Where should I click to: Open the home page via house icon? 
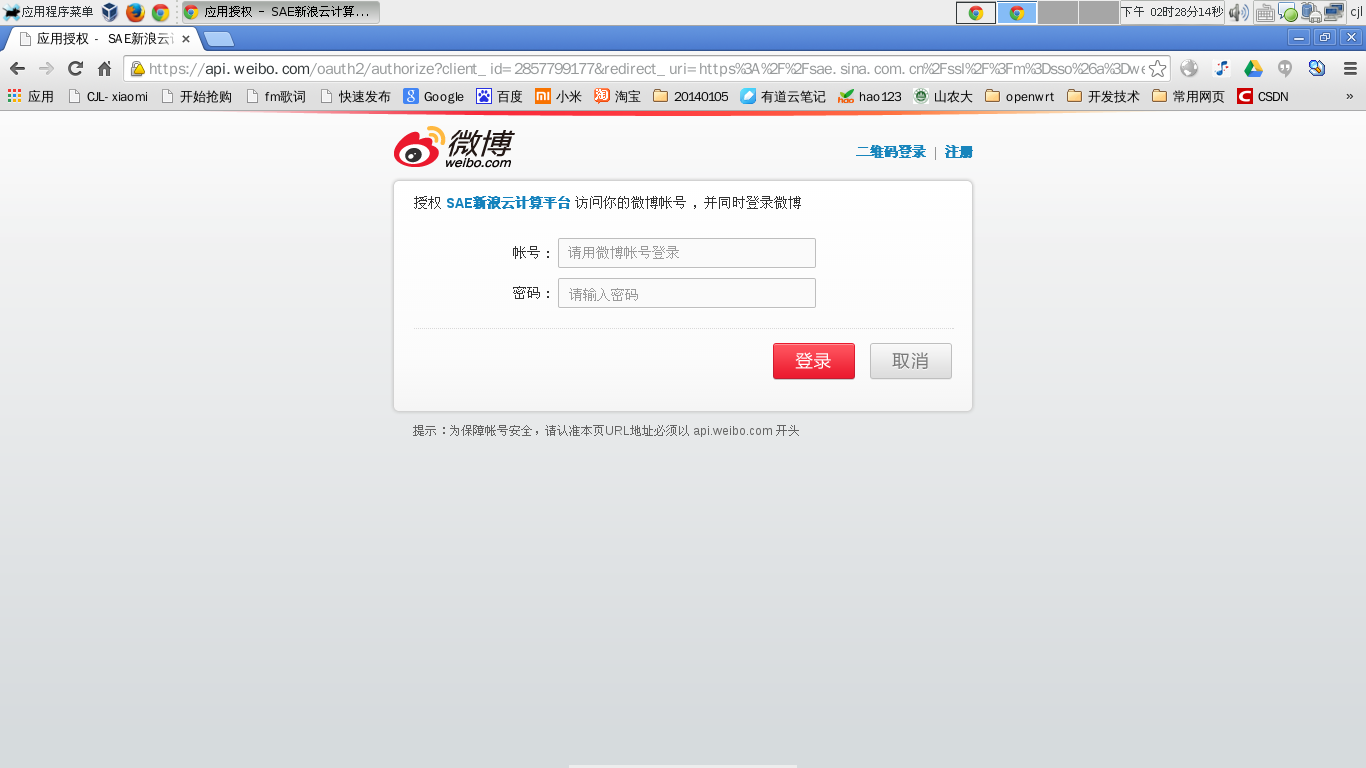click(104, 68)
